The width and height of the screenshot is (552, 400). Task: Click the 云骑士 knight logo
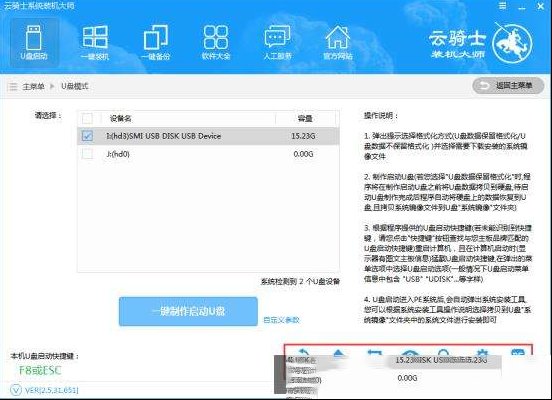[512, 43]
